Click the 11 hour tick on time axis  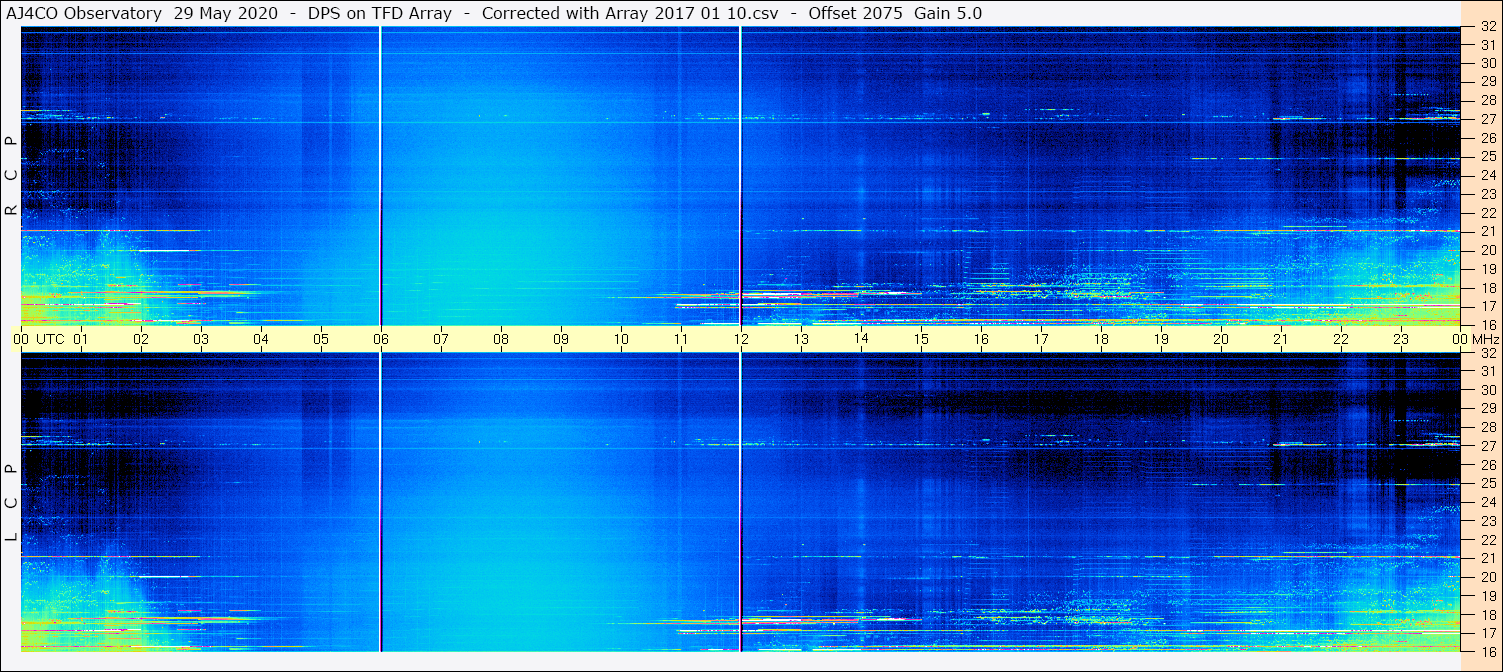(x=681, y=339)
